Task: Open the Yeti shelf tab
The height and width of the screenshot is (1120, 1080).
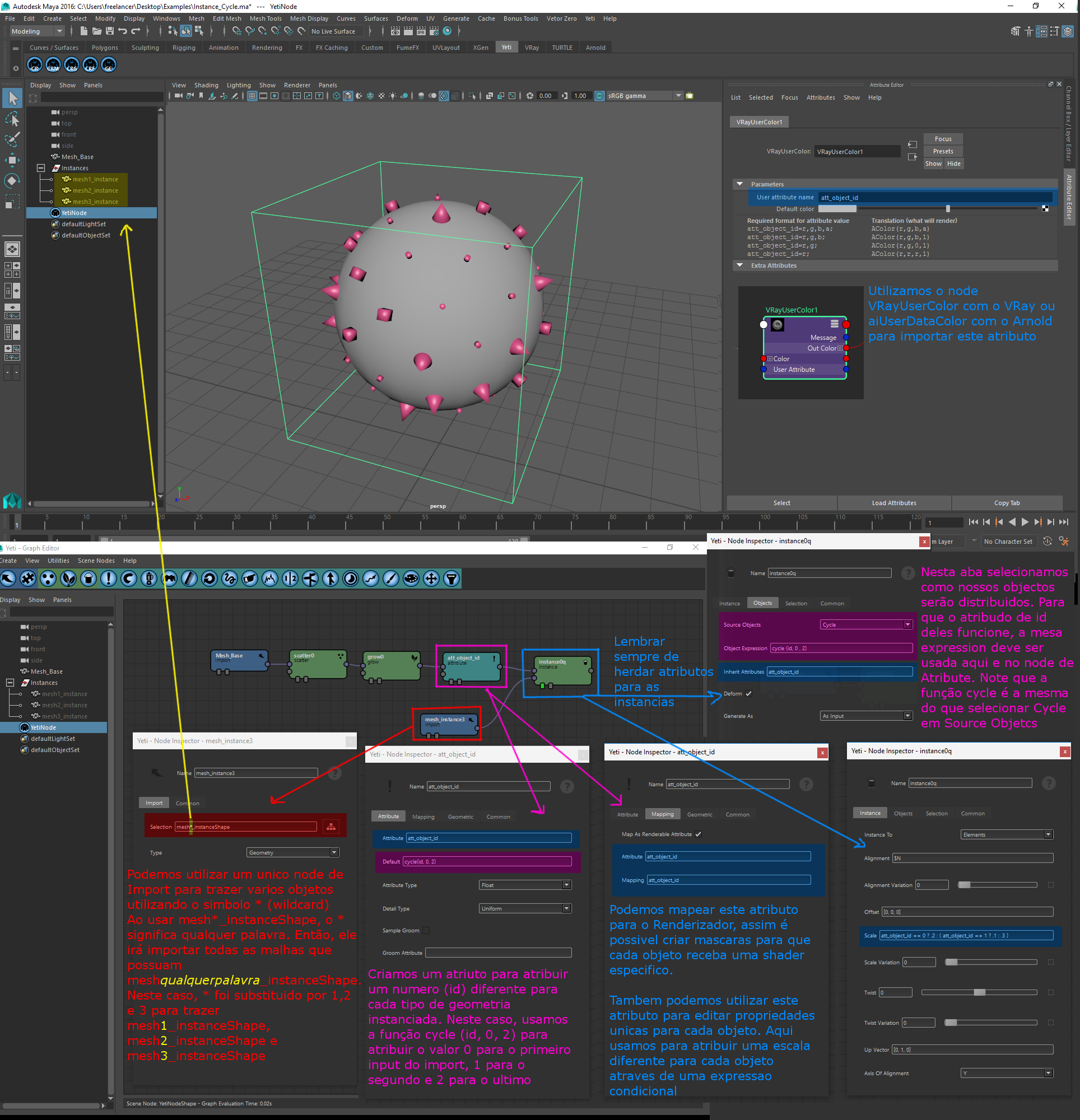Action: [506, 48]
